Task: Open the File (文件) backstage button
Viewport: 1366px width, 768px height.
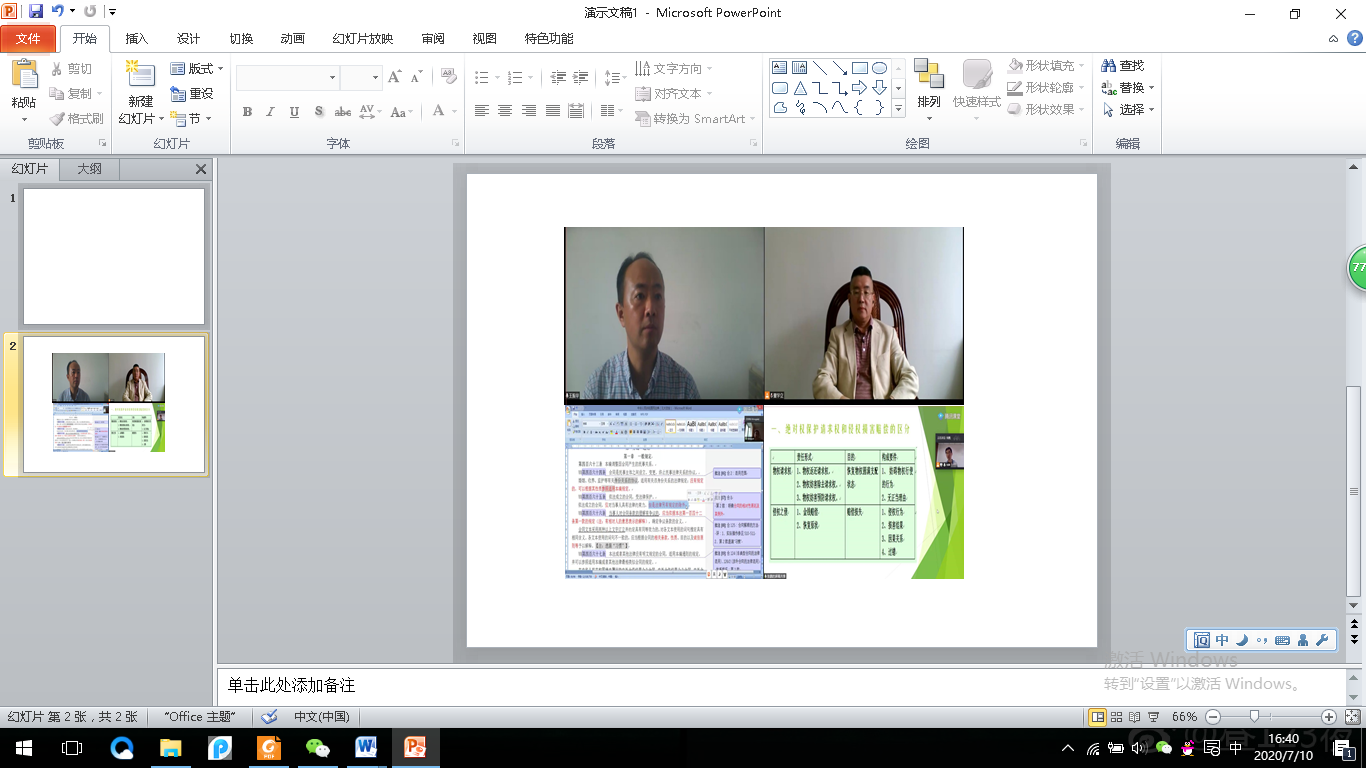Action: tap(28, 39)
